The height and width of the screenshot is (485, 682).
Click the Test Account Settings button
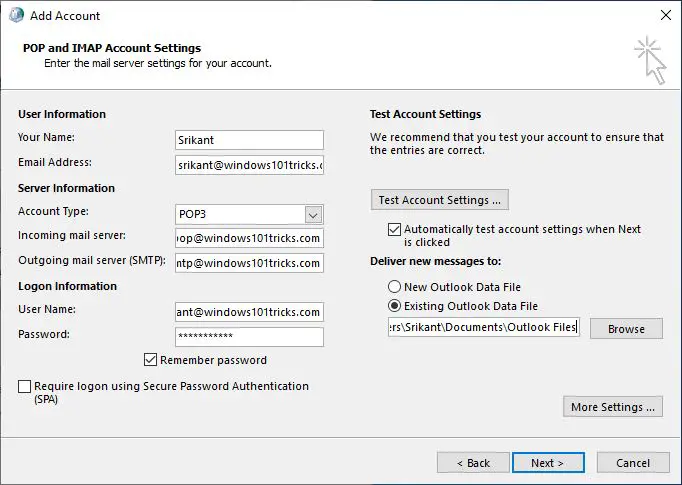click(440, 200)
